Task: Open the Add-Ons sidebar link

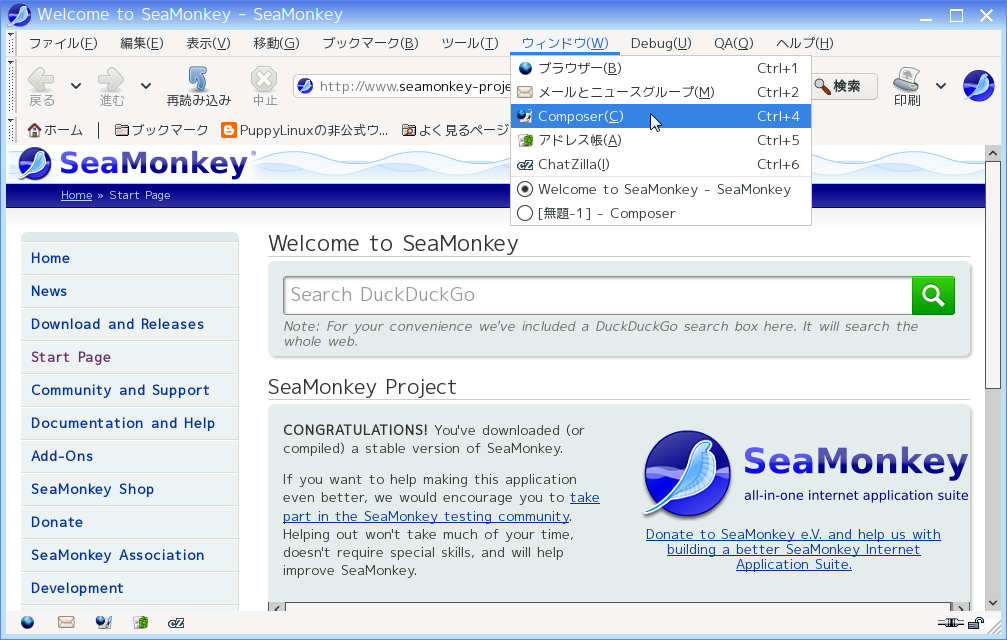Action: pos(62,456)
